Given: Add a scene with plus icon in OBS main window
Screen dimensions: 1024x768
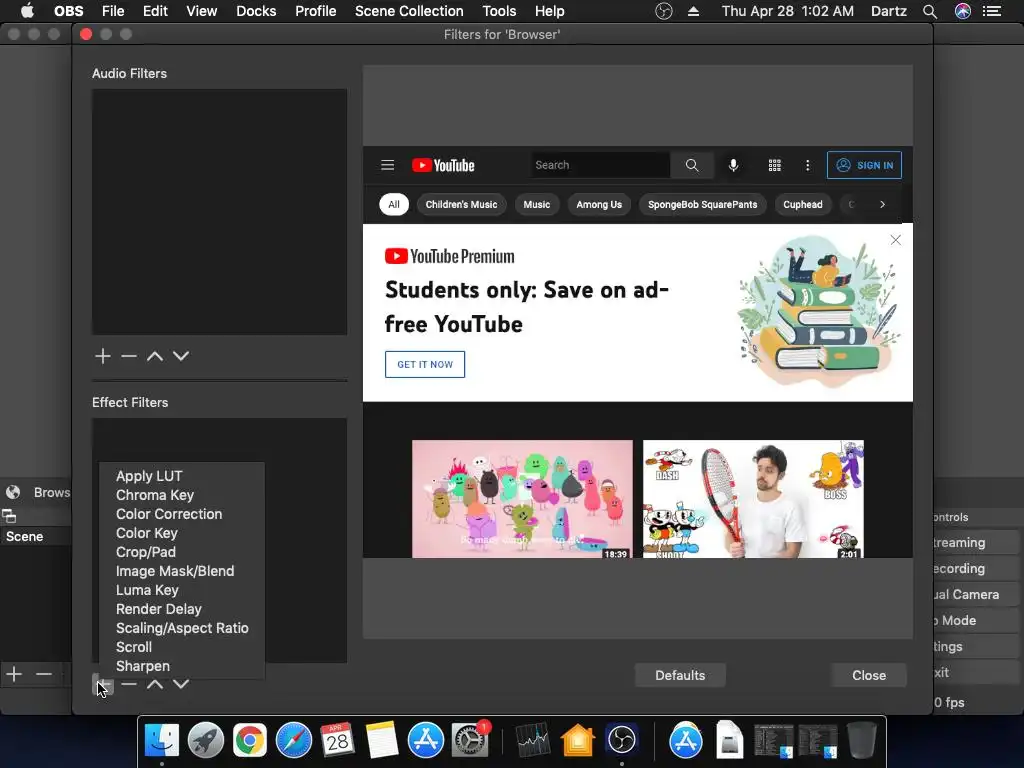Looking at the screenshot, I should [x=14, y=674].
